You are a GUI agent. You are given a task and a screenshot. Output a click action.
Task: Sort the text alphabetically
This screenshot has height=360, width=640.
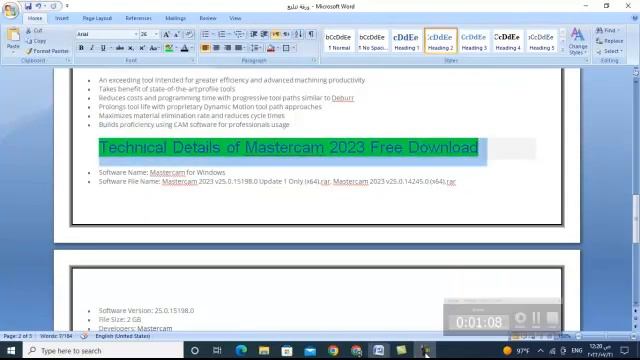point(299,34)
